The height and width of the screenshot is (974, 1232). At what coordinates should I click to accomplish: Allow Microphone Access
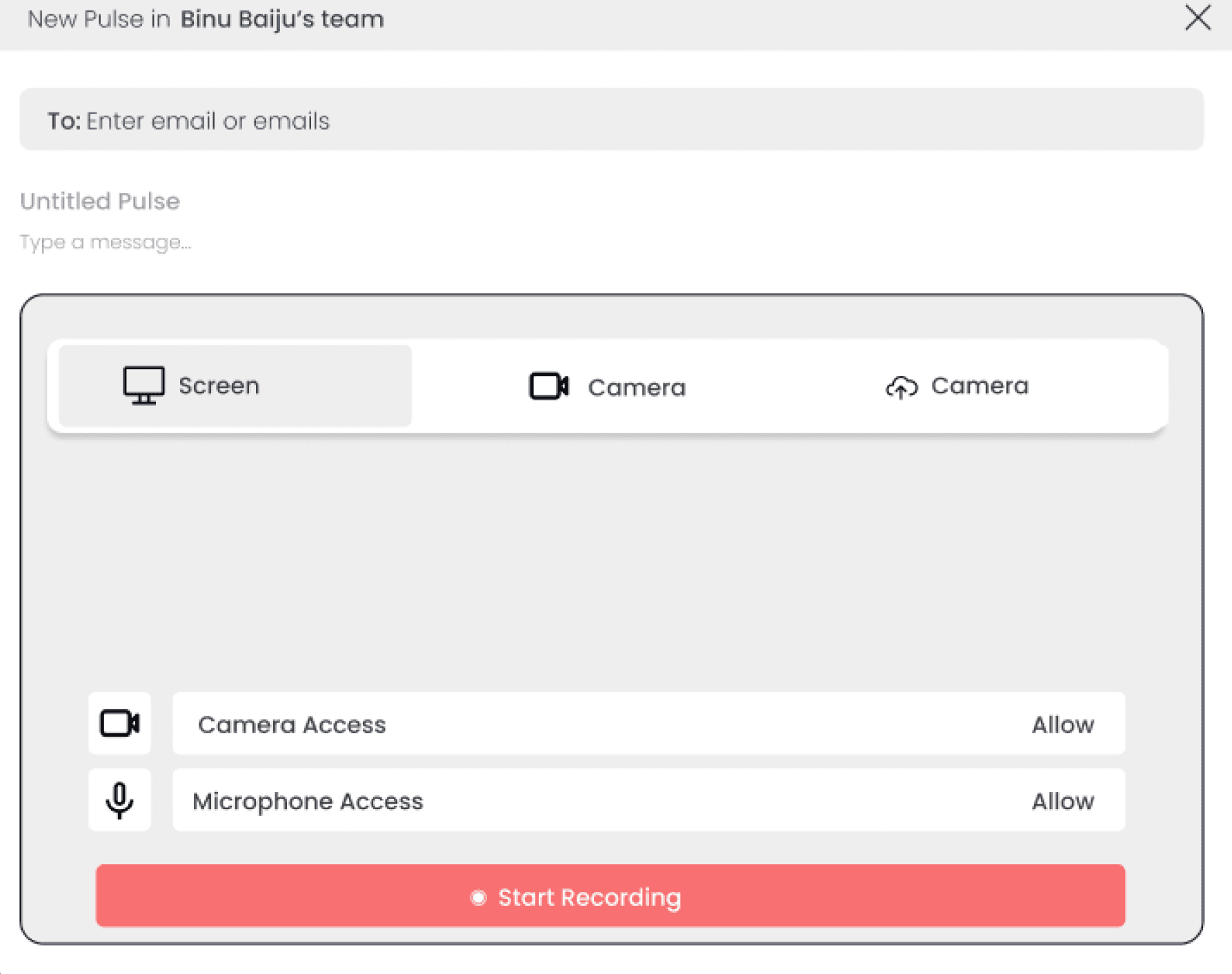[x=1062, y=801]
